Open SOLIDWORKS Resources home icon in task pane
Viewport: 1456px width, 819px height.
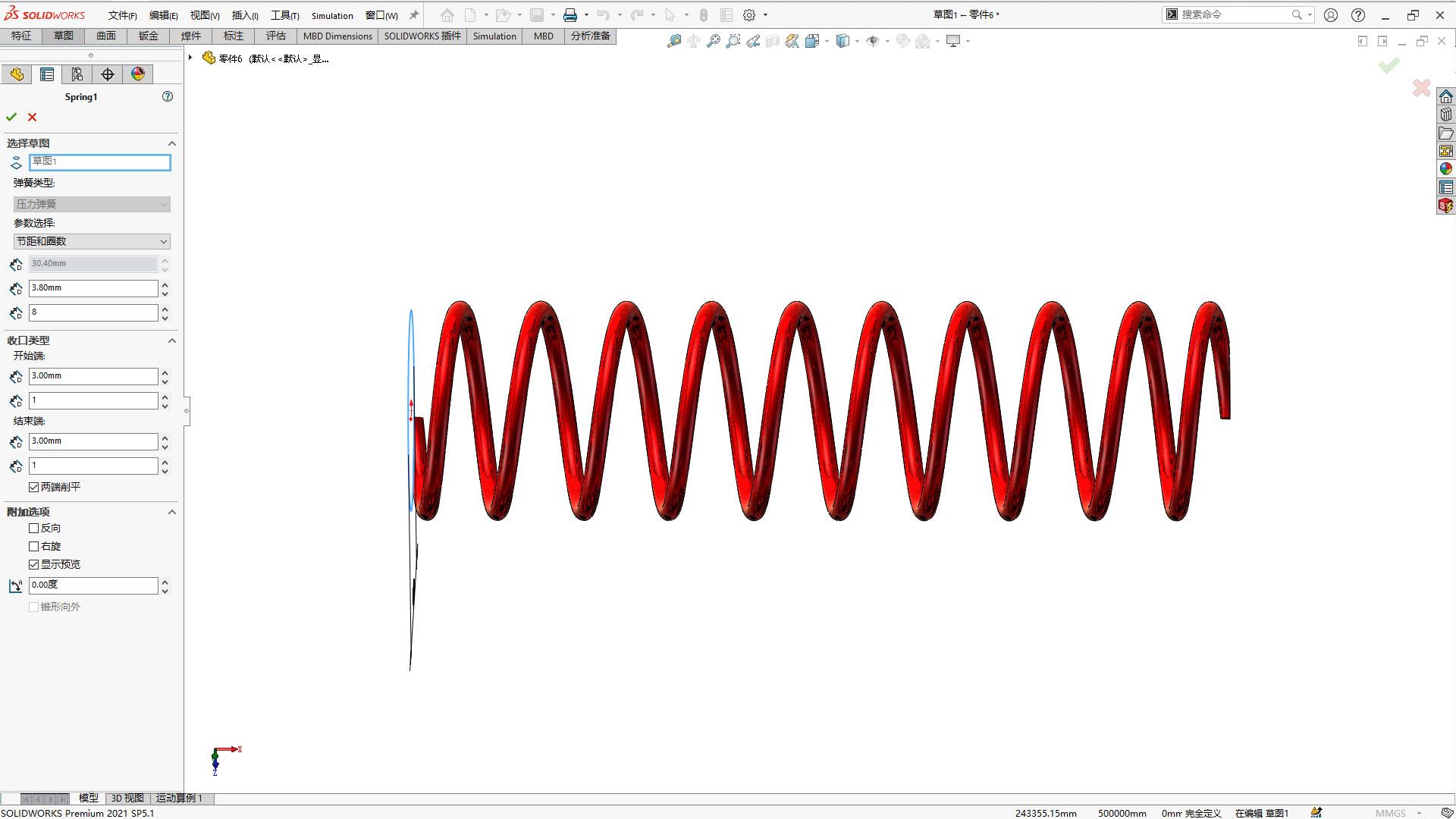click(x=1446, y=96)
